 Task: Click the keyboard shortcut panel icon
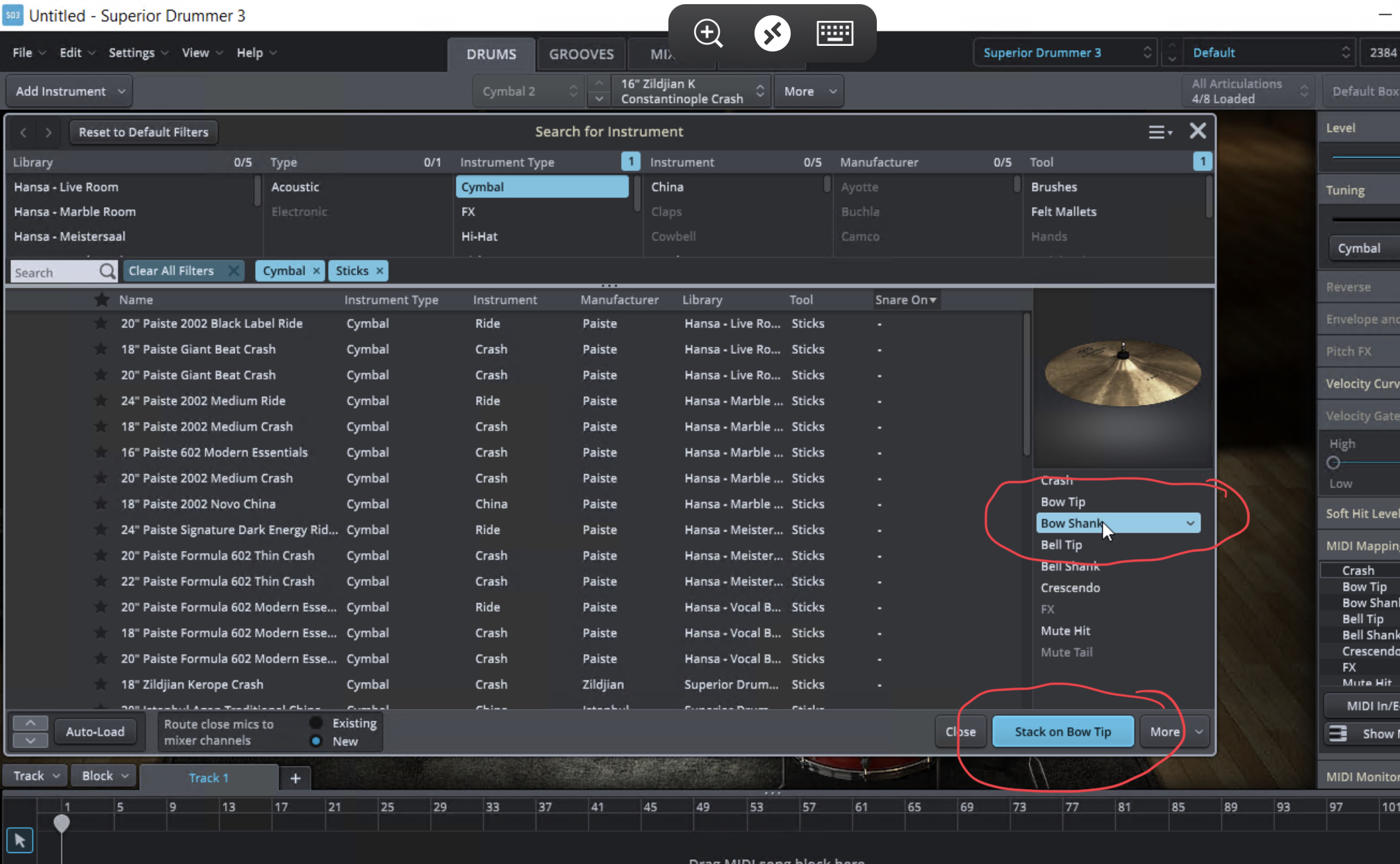click(834, 32)
